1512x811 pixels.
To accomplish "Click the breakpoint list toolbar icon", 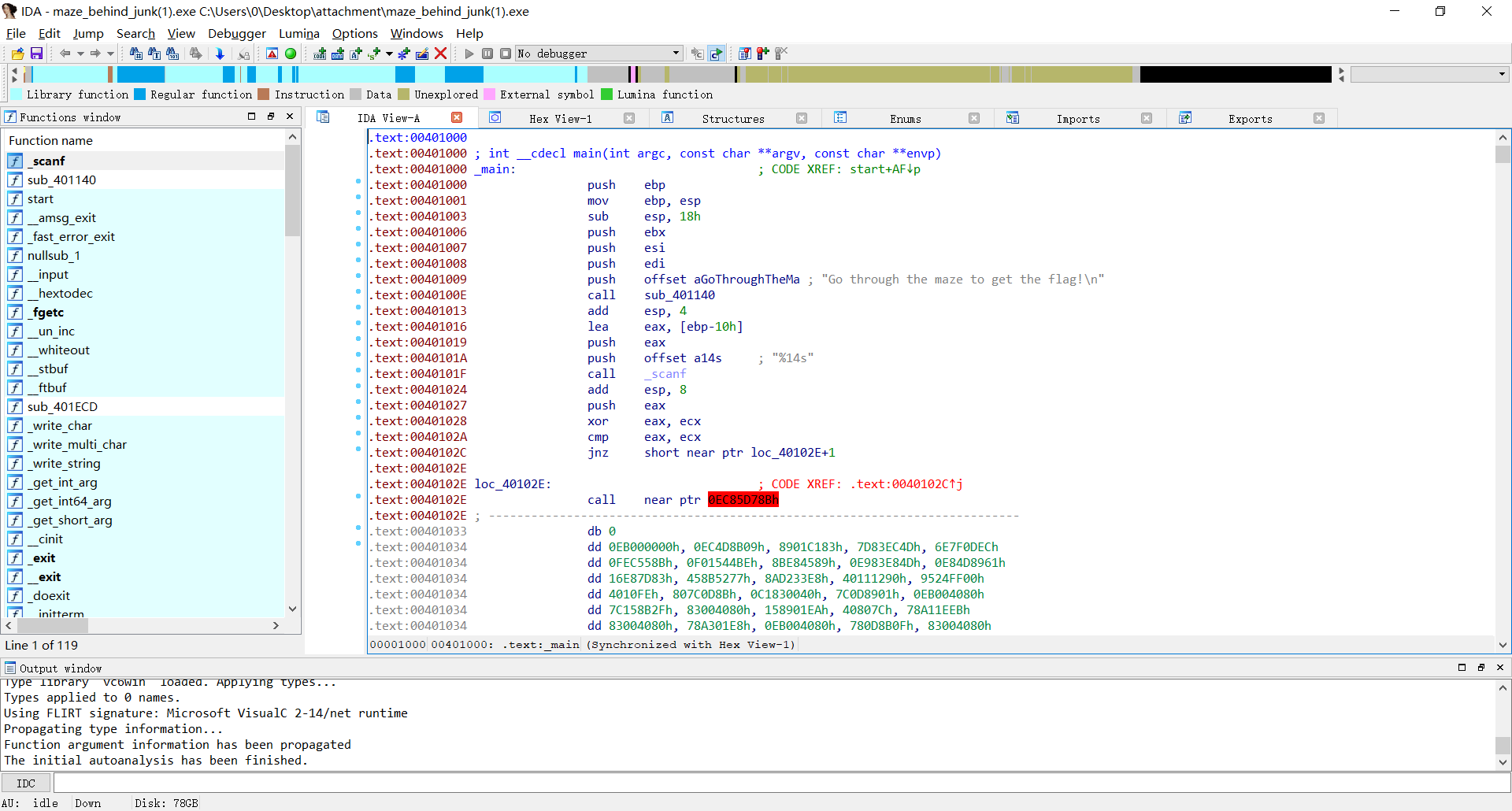I will point(744,54).
